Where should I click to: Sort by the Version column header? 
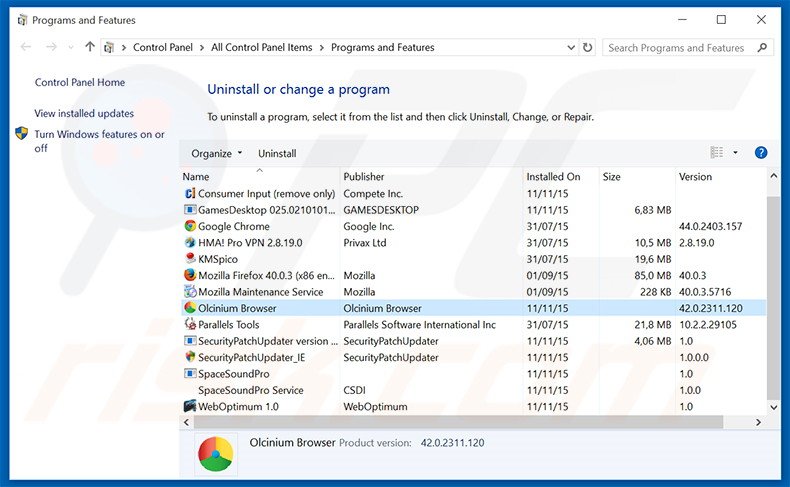pyautogui.click(x=720, y=176)
